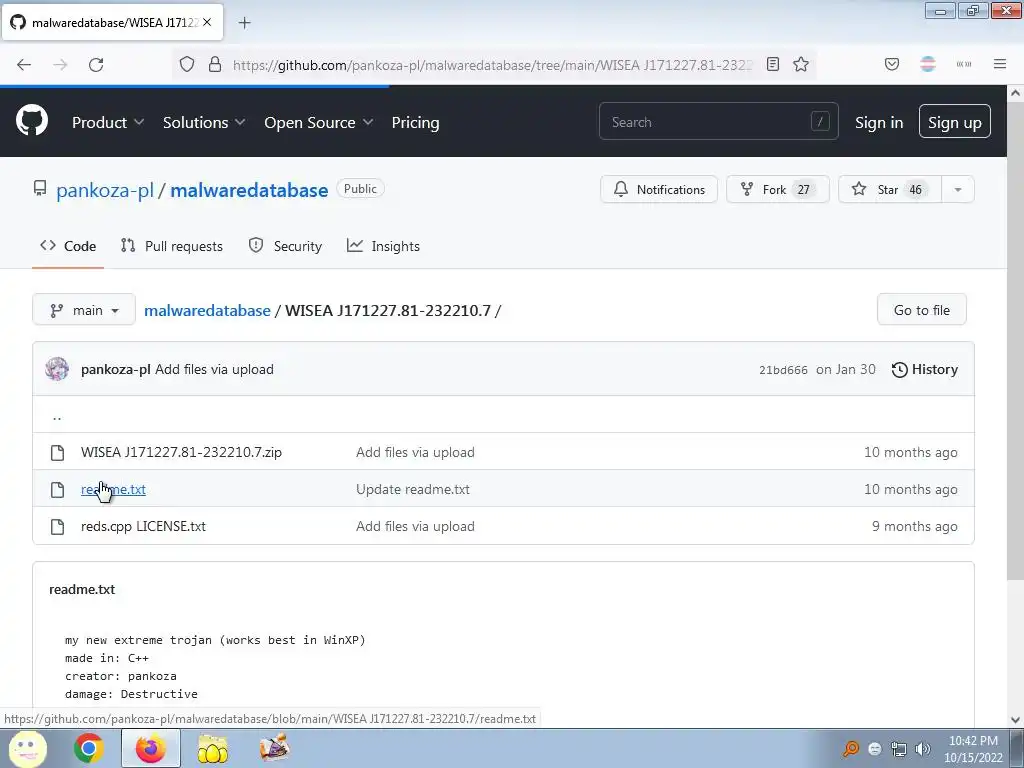Viewport: 1024px width, 768px height.
Task: Click the Firefox account avatar toolbar icon
Action: [927, 64]
